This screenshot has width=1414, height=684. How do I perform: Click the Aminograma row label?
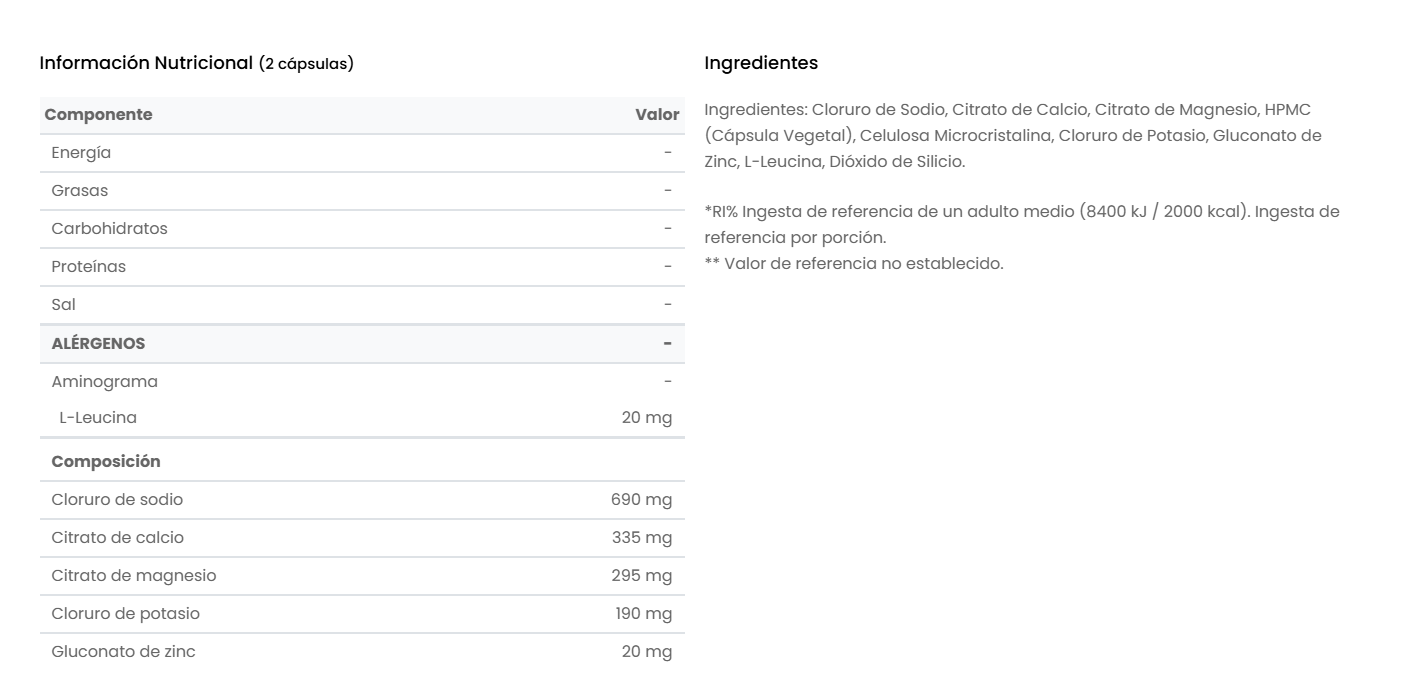104,381
